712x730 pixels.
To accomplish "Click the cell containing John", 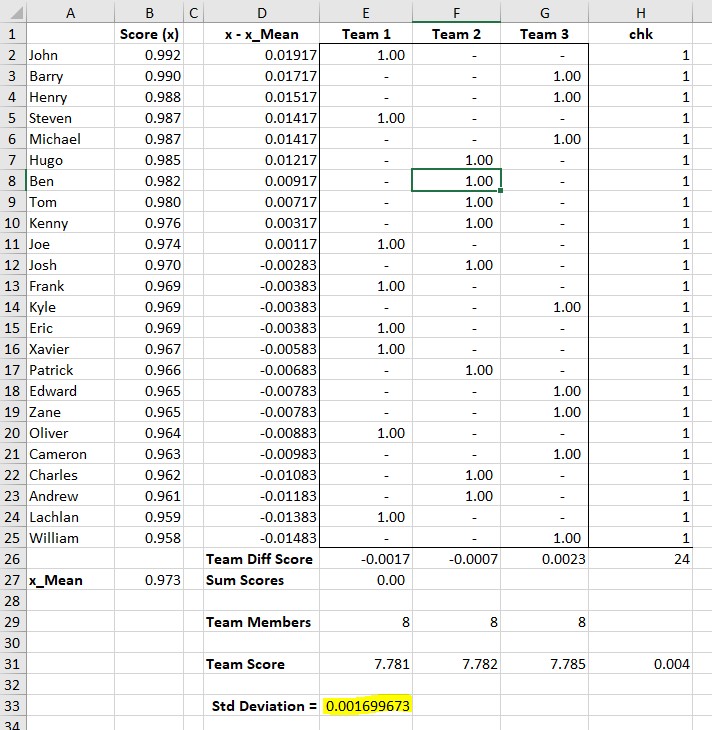I will 69,55.
